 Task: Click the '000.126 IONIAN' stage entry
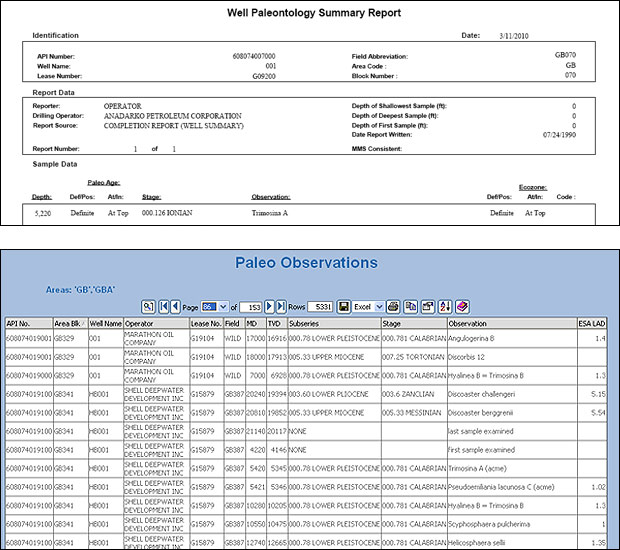click(167, 213)
